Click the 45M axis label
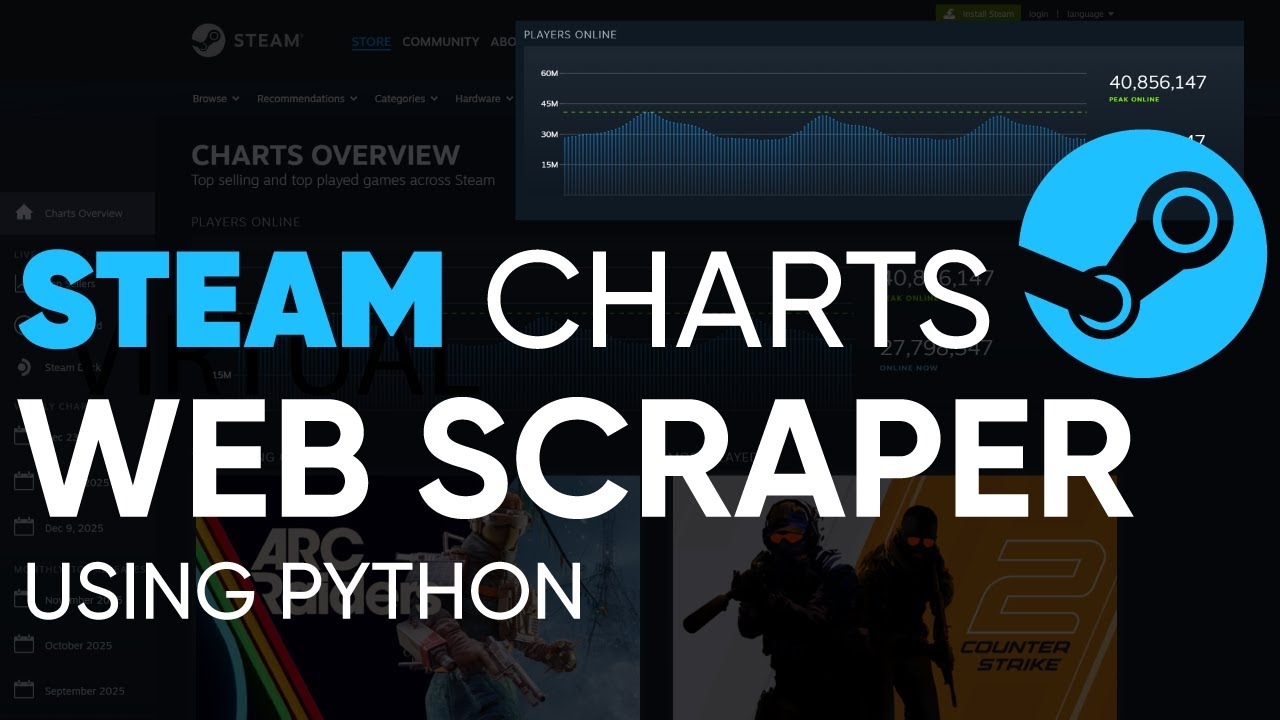Screen dimensions: 1280x720 click(548, 104)
